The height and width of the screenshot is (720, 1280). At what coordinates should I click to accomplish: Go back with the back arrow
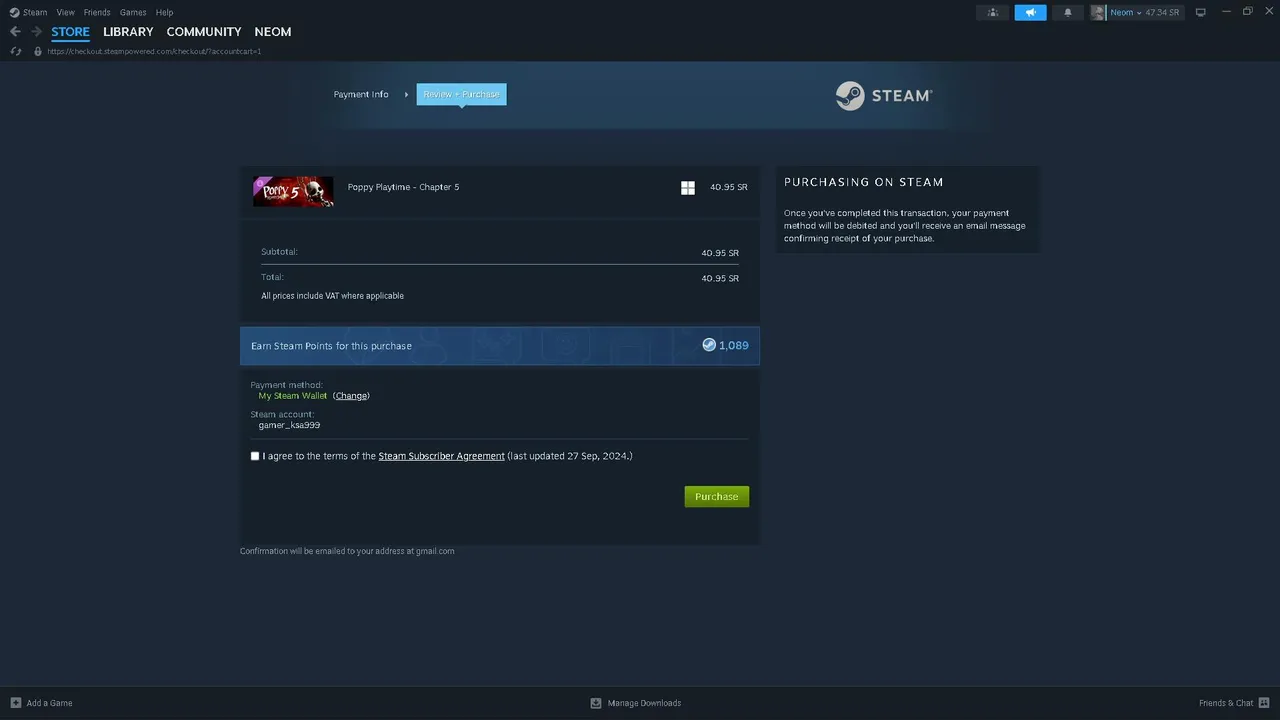tap(15, 32)
